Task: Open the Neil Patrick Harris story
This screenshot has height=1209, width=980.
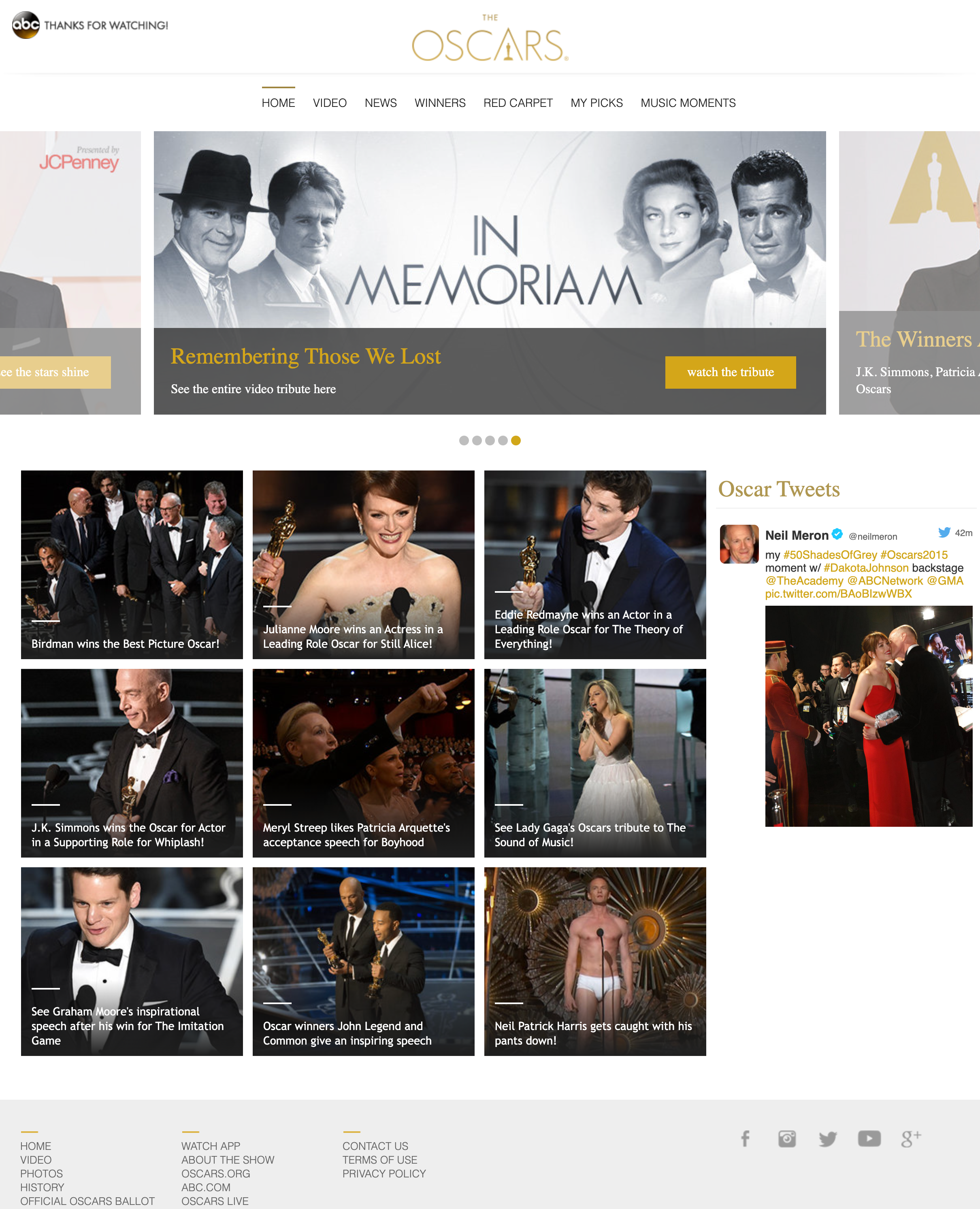Action: coord(595,961)
